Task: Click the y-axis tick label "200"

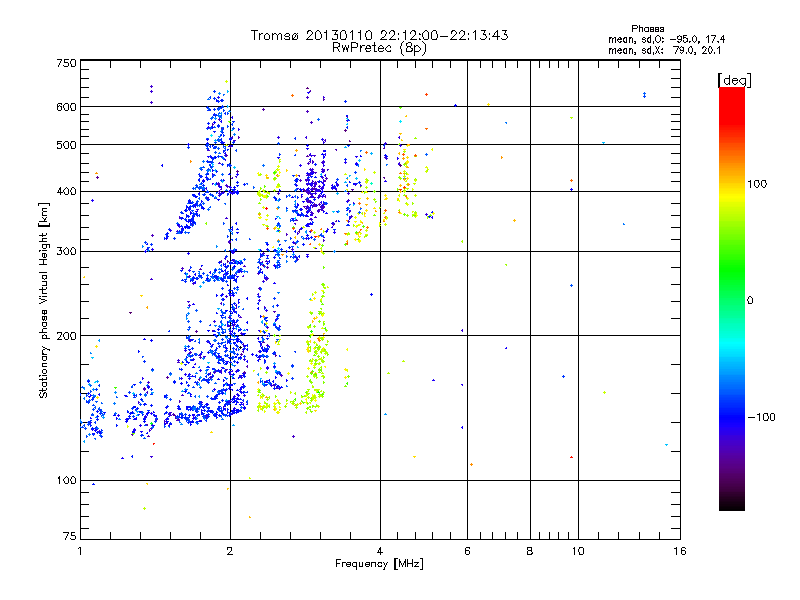Action: point(66,336)
